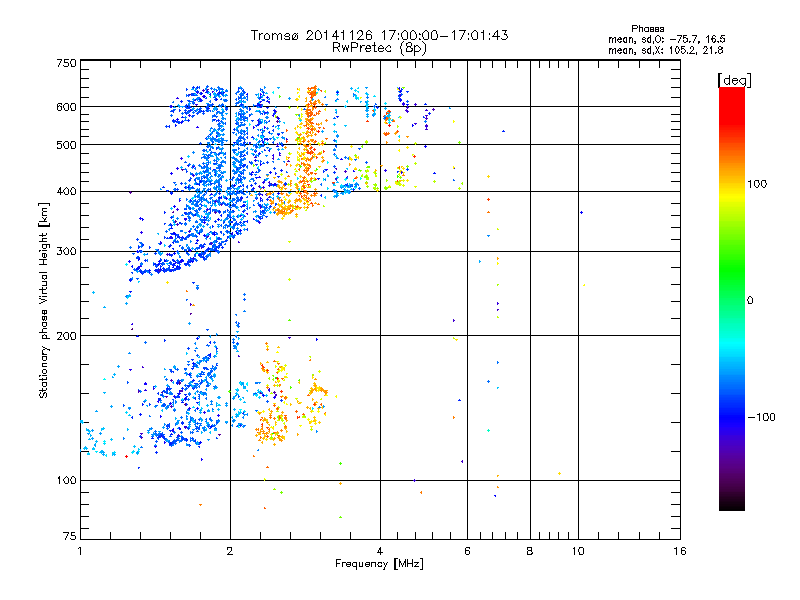This screenshot has height=600, width=800.
Task: Click the y-axis tick label '200'
Action: (66, 336)
